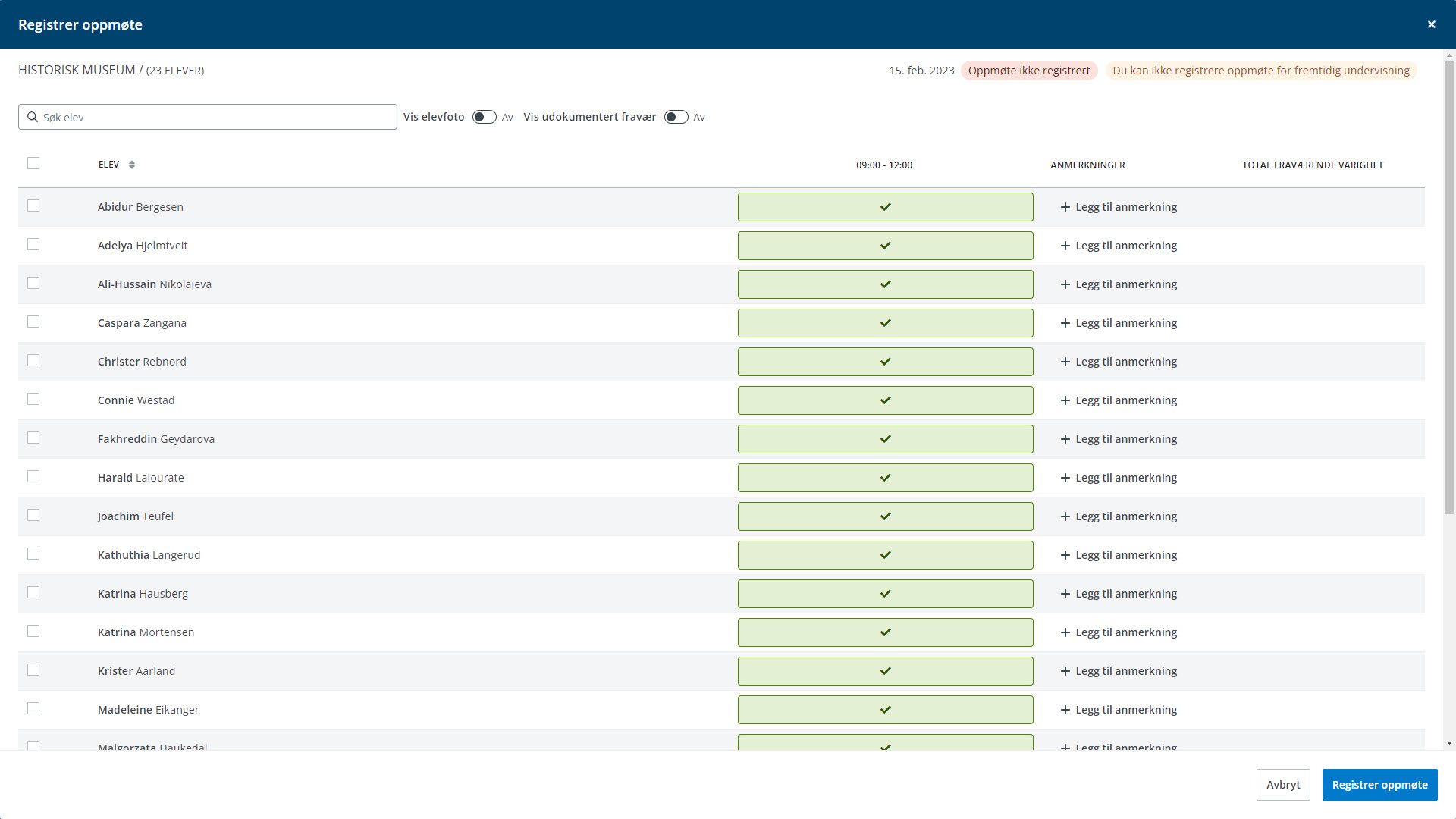Click the future-teaching warning message
The width and height of the screenshot is (1456, 819).
point(1261,71)
